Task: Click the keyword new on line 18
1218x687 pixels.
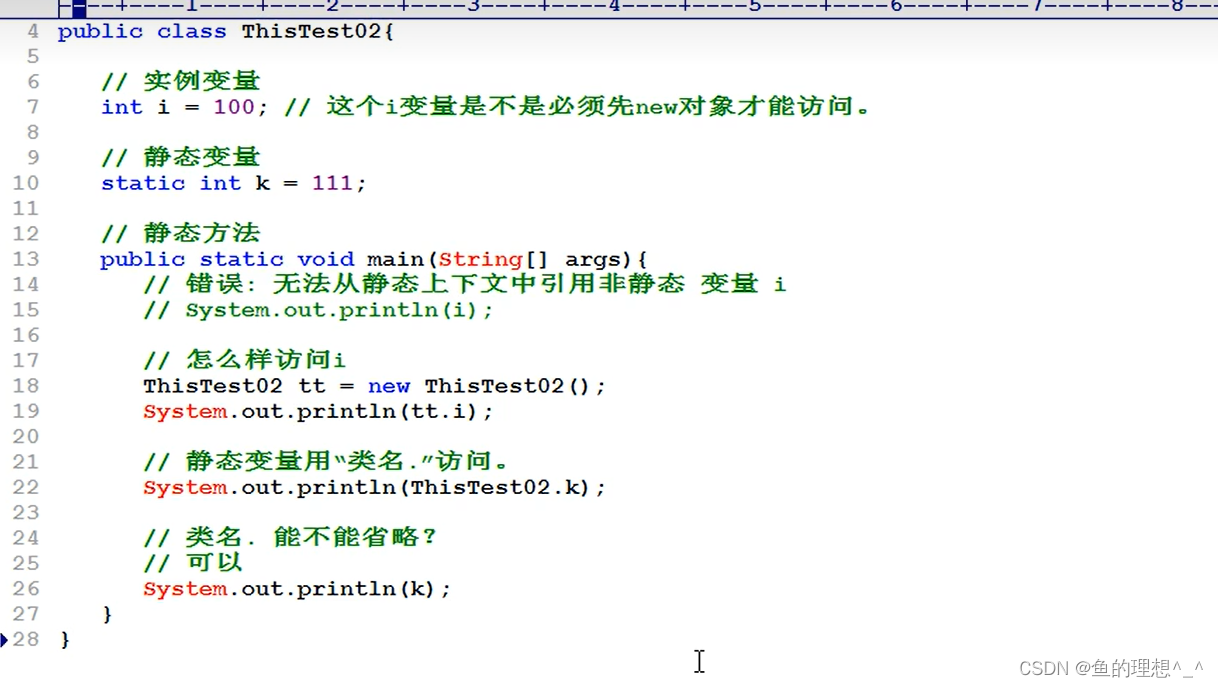Action: [389, 386]
